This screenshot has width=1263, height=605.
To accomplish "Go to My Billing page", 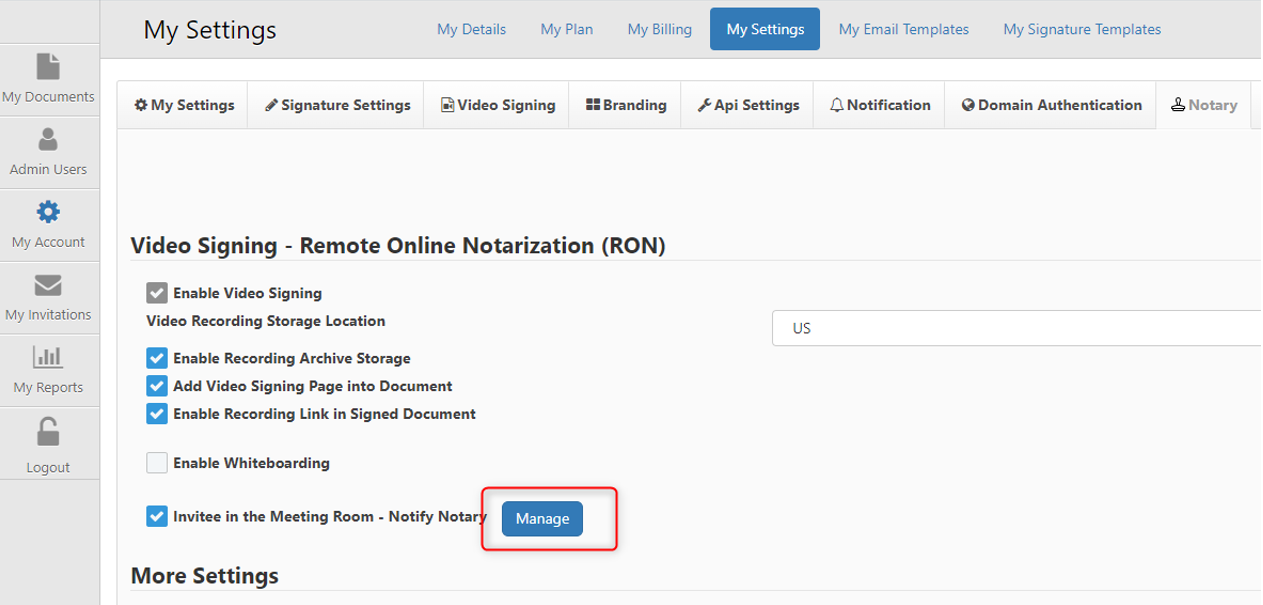I will (659, 29).
